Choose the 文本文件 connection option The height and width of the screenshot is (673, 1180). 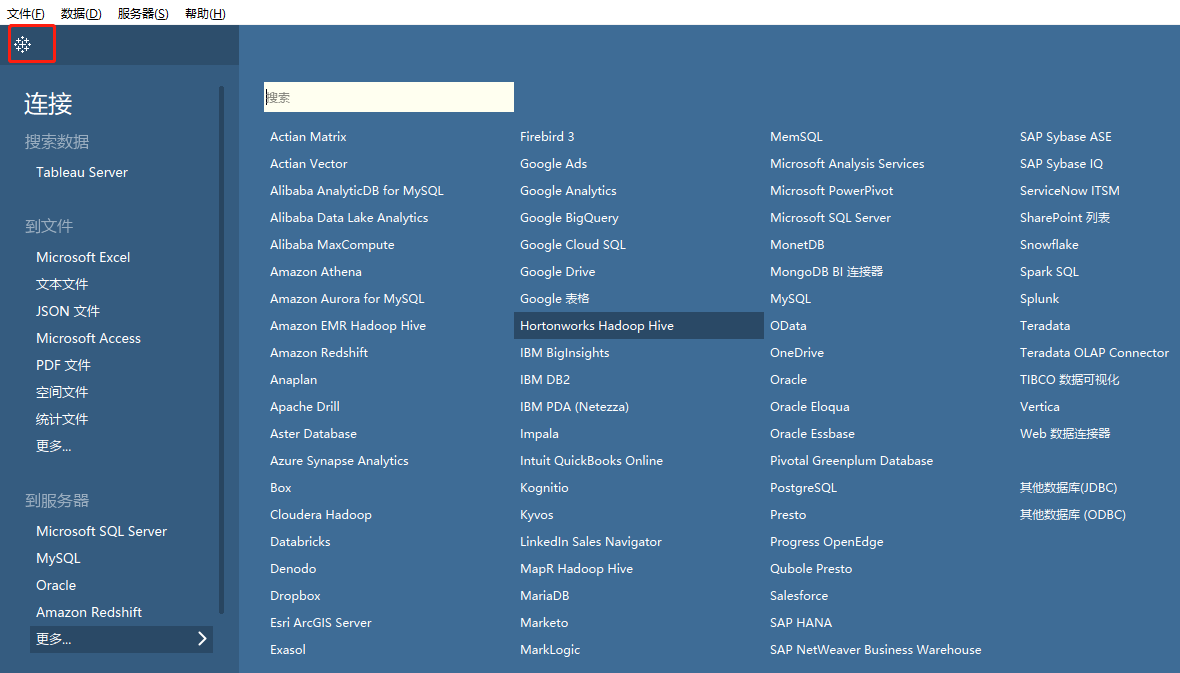(62, 285)
